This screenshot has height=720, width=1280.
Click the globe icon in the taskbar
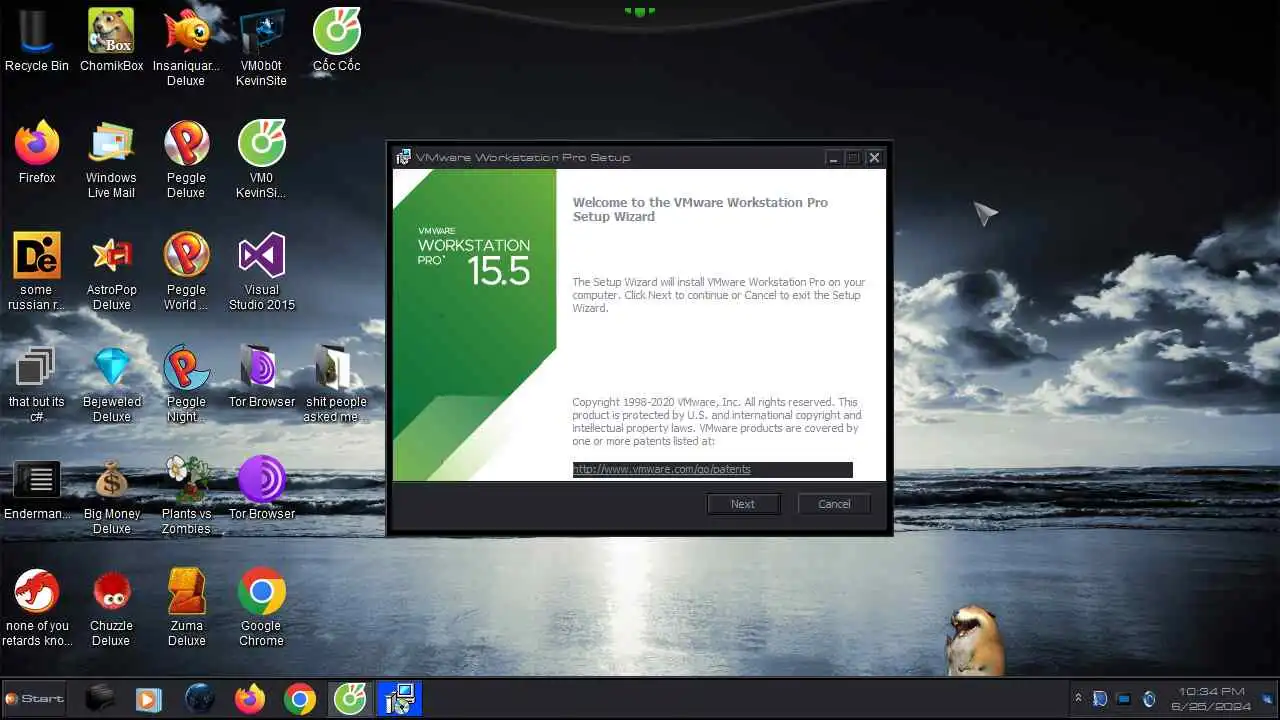point(199,698)
